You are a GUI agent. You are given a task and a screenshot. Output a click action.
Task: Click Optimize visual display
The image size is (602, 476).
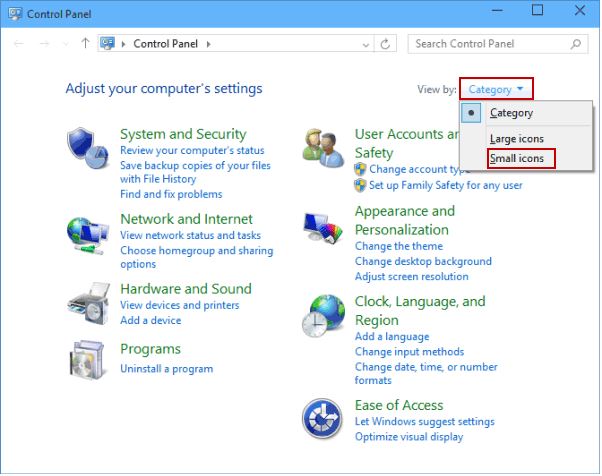pos(409,437)
